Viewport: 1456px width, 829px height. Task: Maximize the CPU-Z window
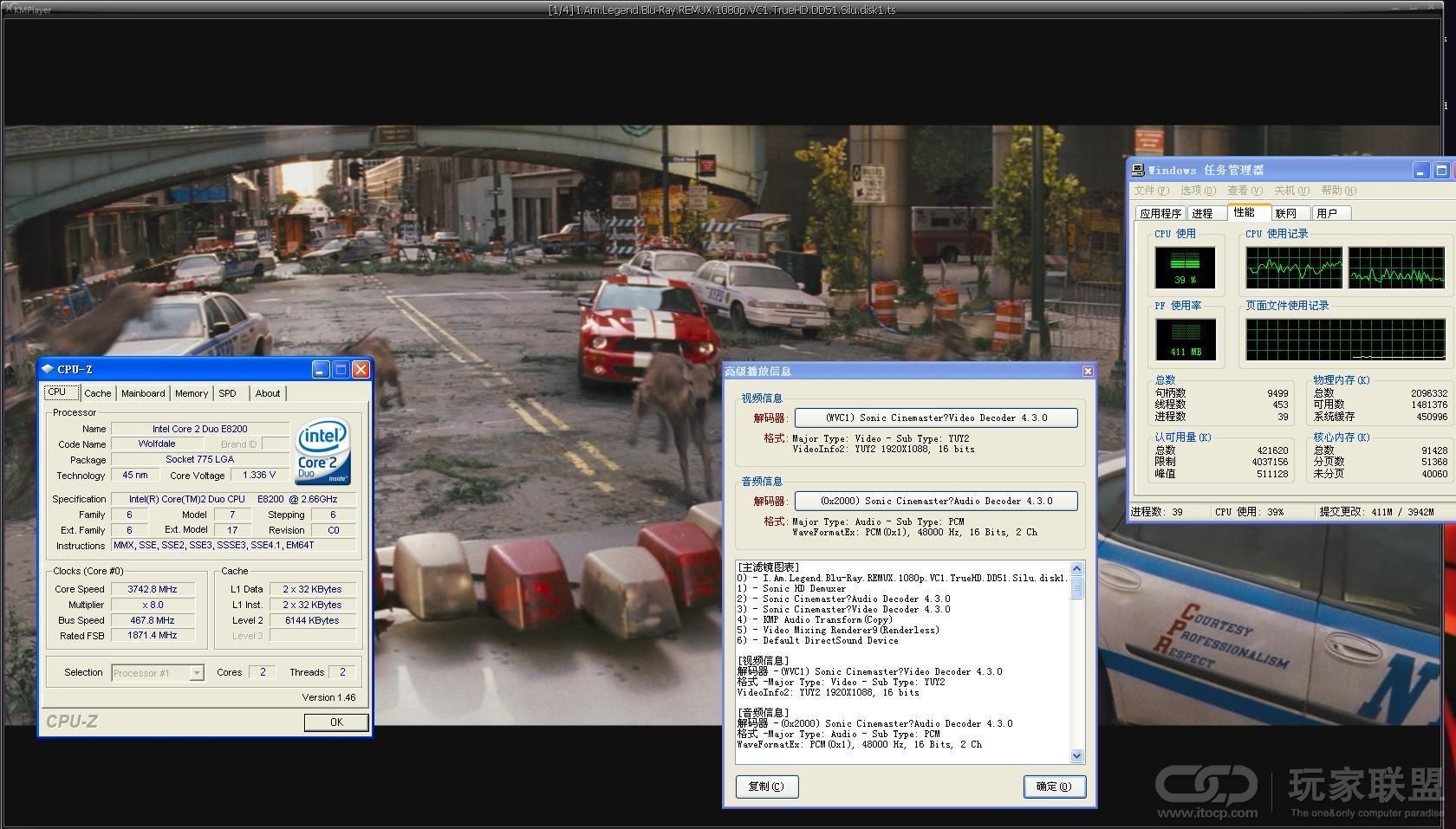coord(341,370)
